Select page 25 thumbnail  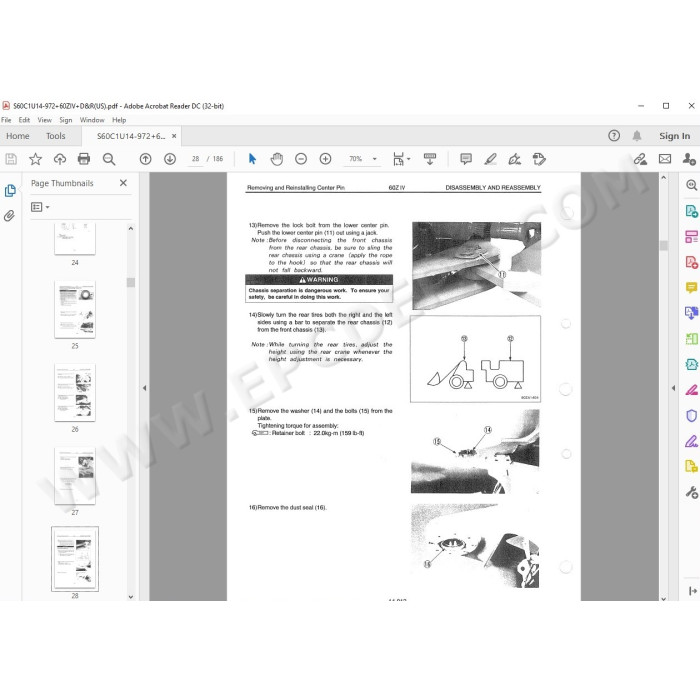point(75,309)
